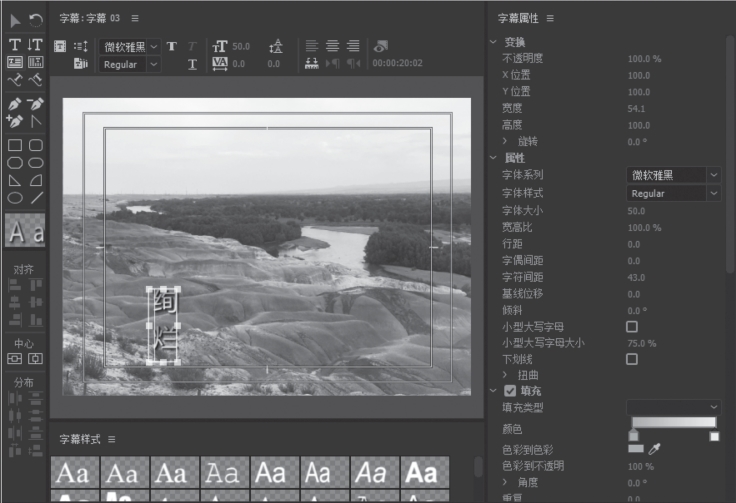Uncheck the 填充 checkbox
This screenshot has height=503, width=736.
pos(510,391)
